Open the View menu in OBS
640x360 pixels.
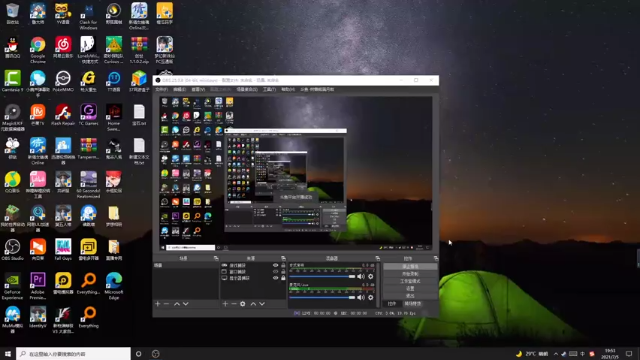pyautogui.click(x=198, y=89)
